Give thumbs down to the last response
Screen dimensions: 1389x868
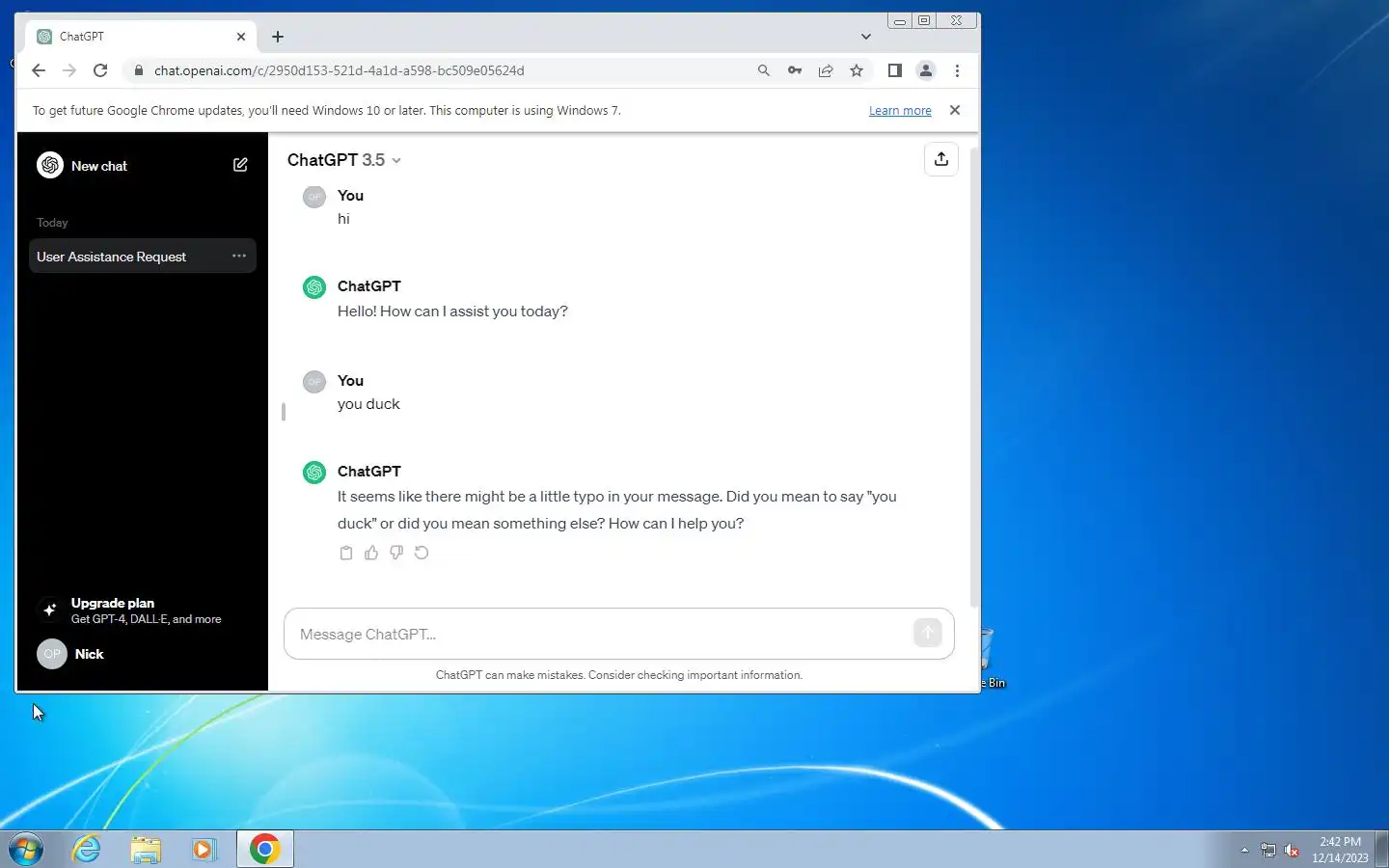396,553
